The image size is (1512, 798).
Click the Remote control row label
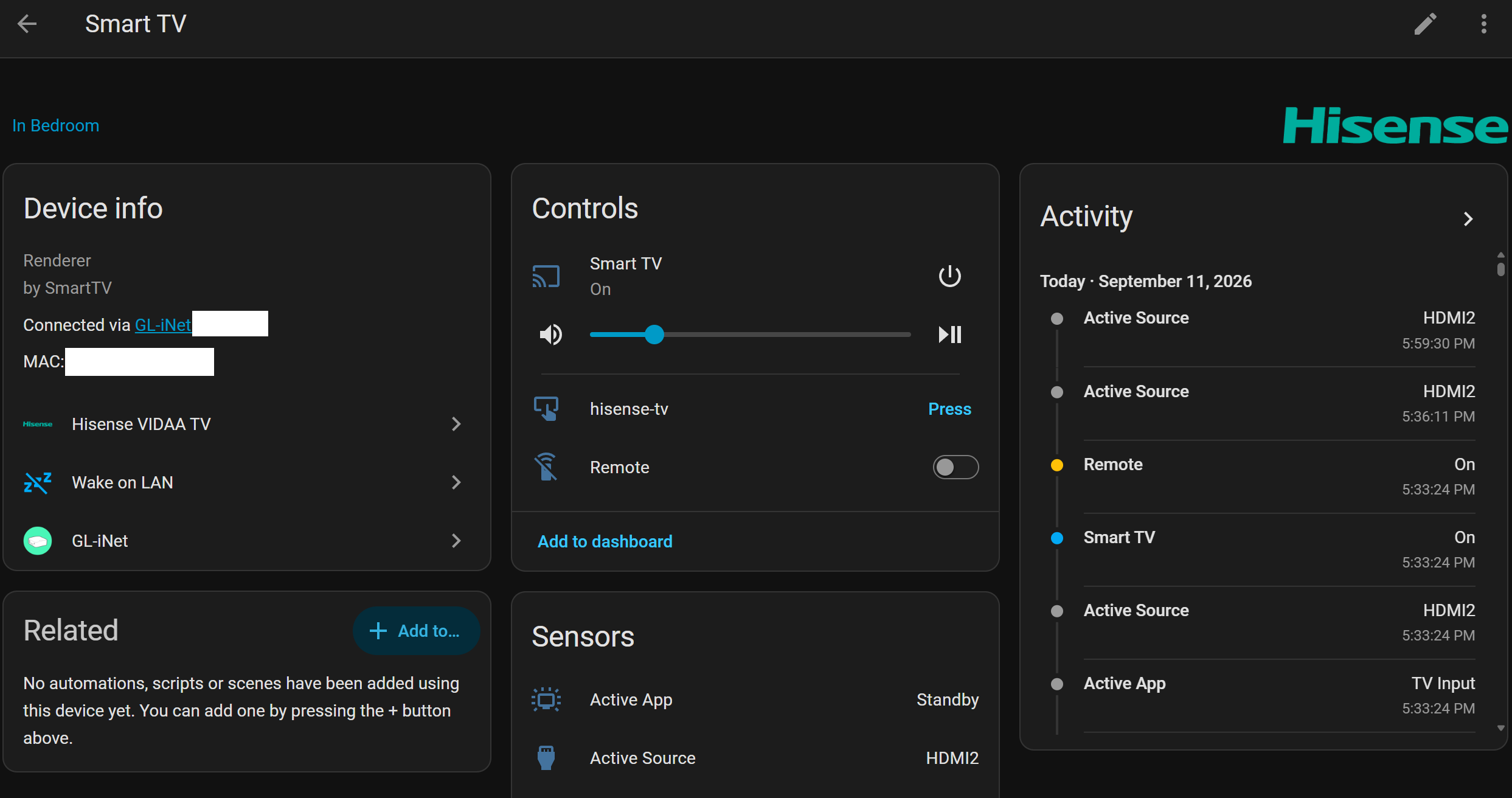[620, 467]
